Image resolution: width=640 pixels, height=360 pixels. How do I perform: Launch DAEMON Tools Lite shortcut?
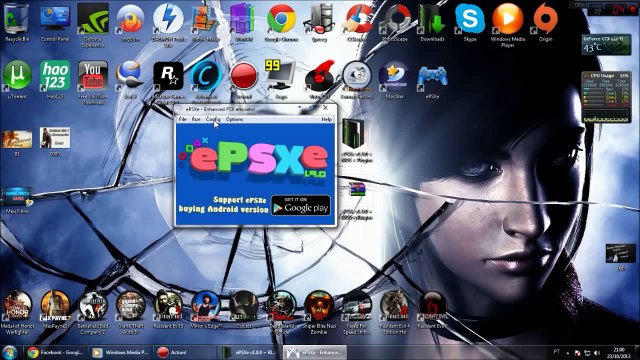pos(168,24)
